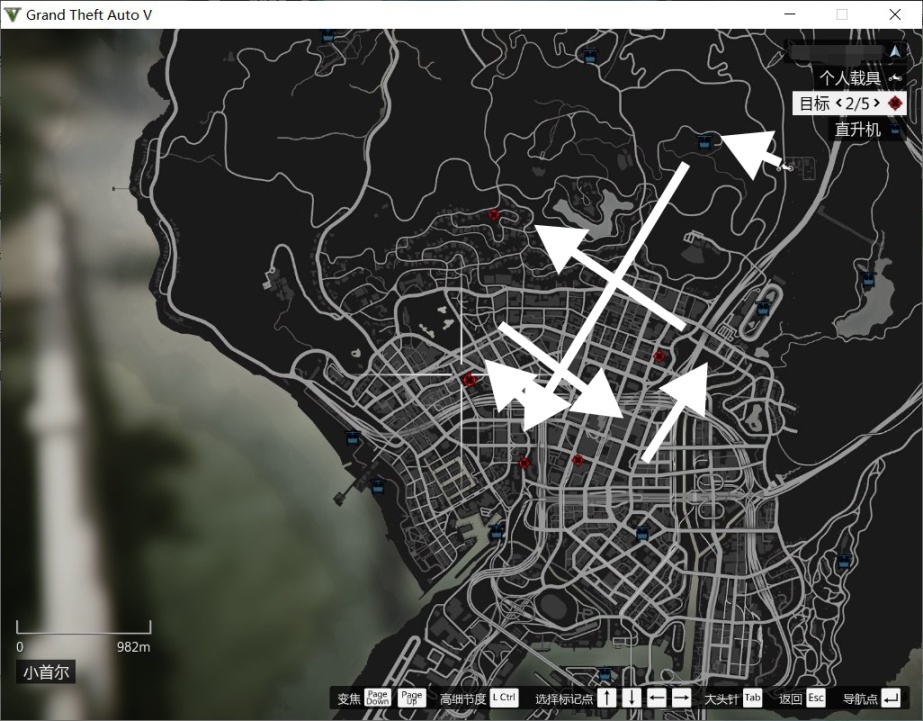The image size is (923, 721).
Task: Click the down arrow key hint
Action: coord(632,698)
